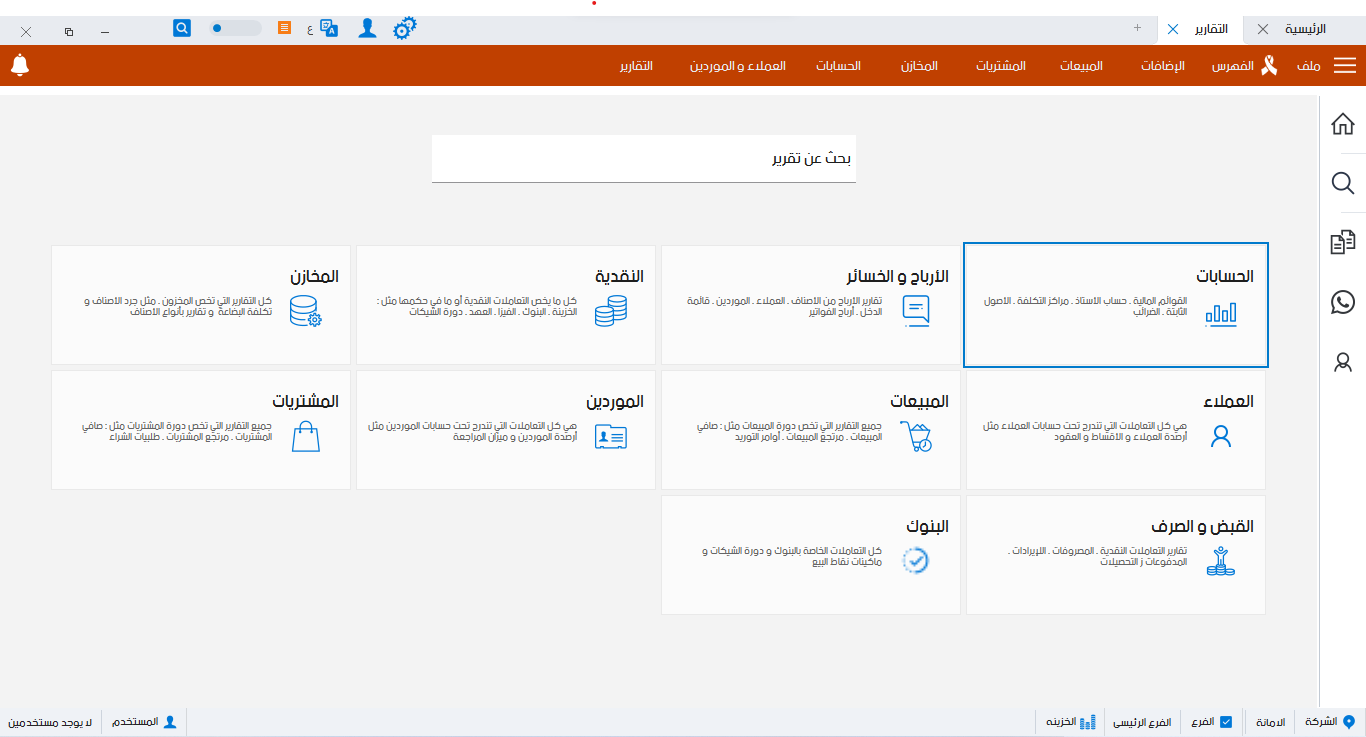The height and width of the screenshot is (737, 1366).
Task: Open the العملاء reports card title
Action: point(1229,401)
